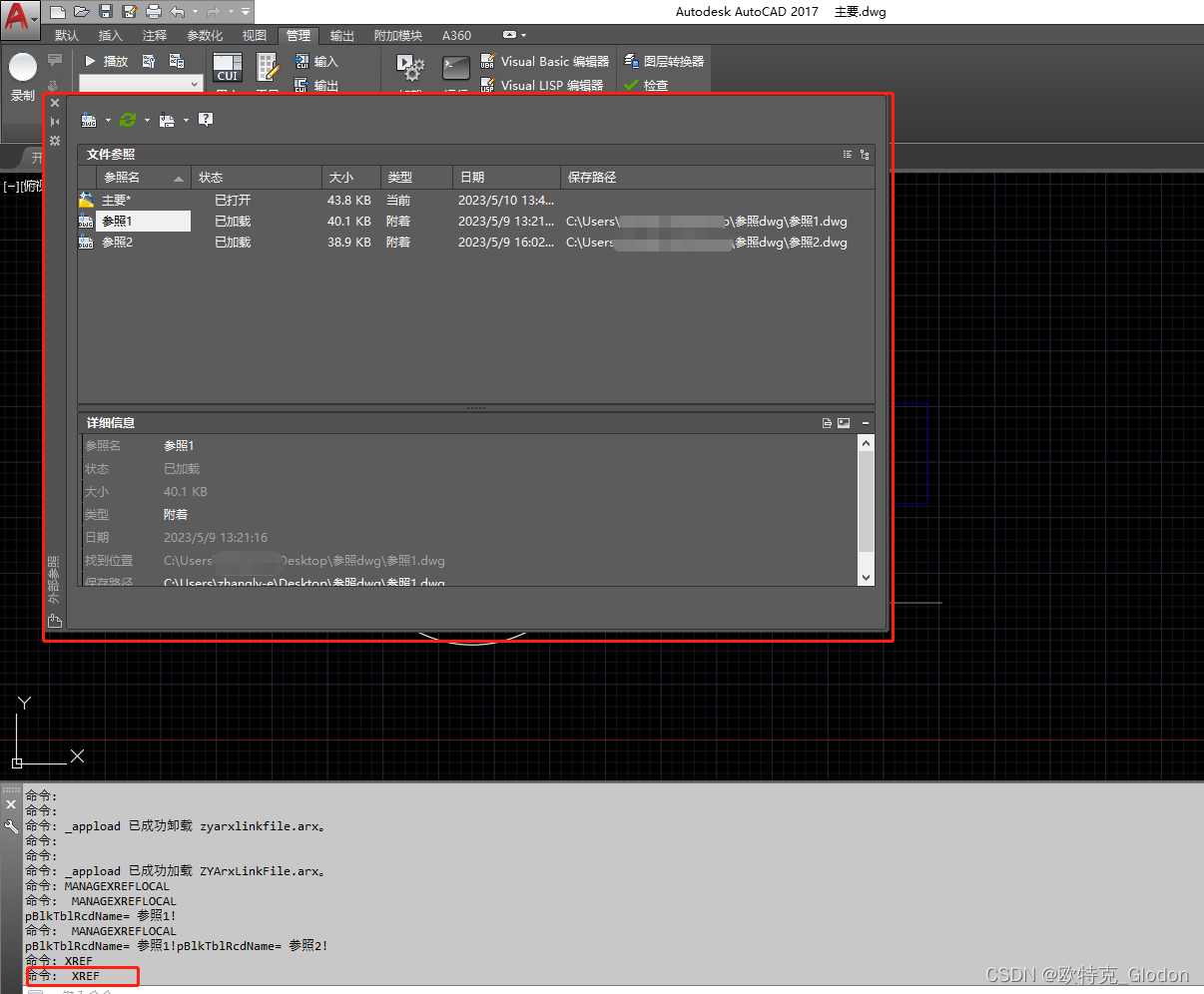Switch the details pane to preview mode
1204x994 pixels.
844,423
